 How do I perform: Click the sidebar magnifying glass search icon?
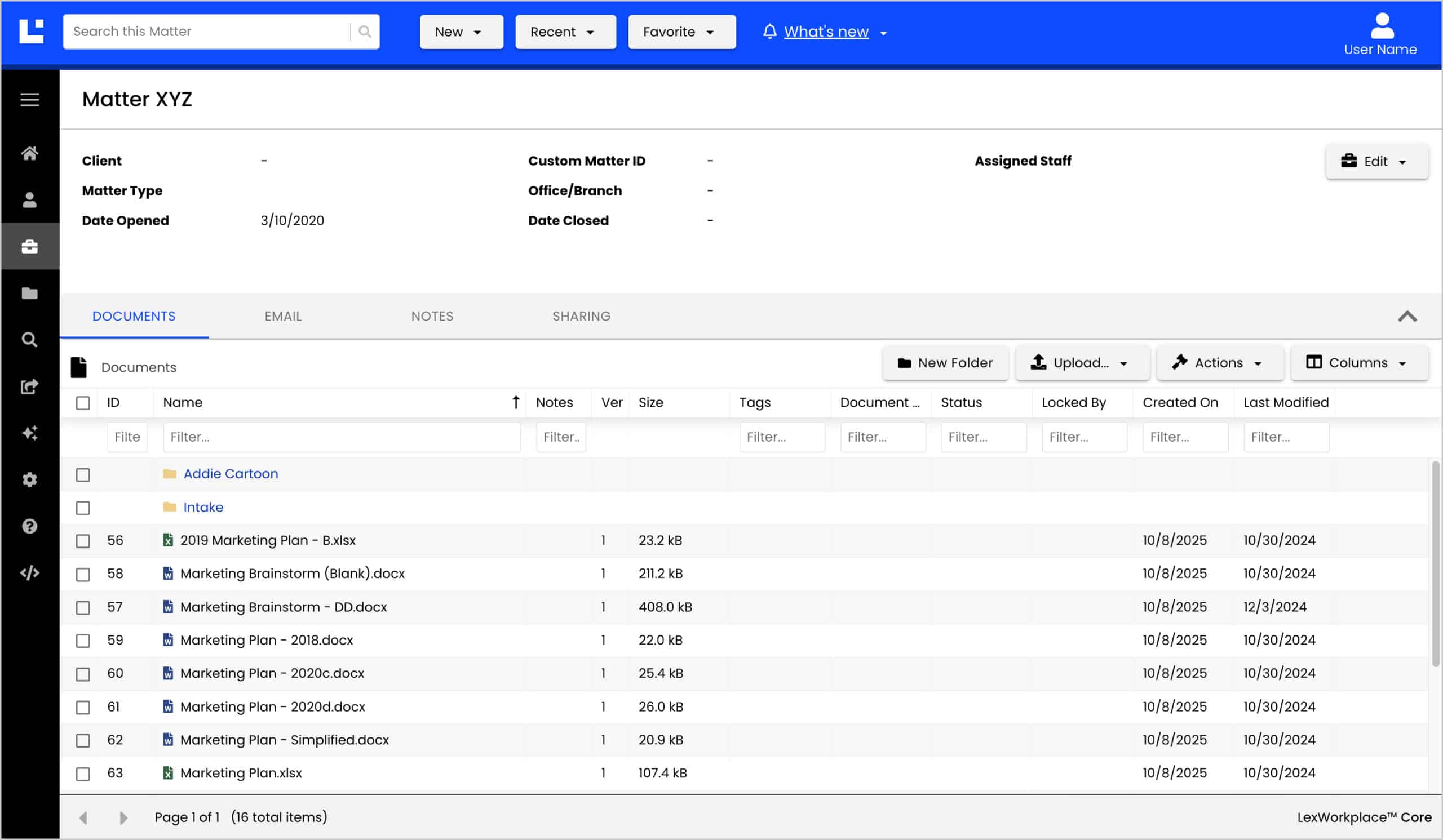pos(30,340)
